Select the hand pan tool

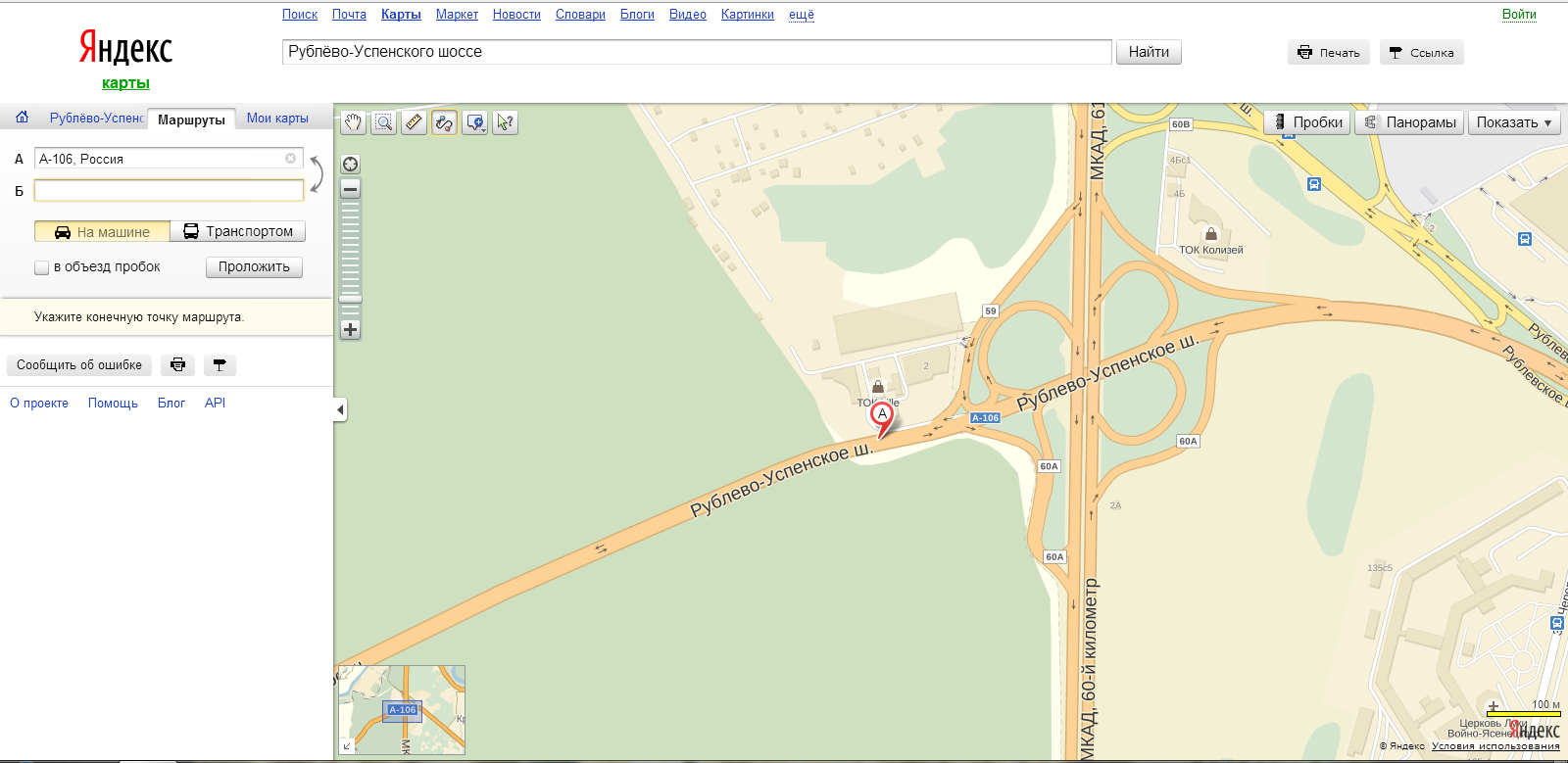click(x=353, y=122)
